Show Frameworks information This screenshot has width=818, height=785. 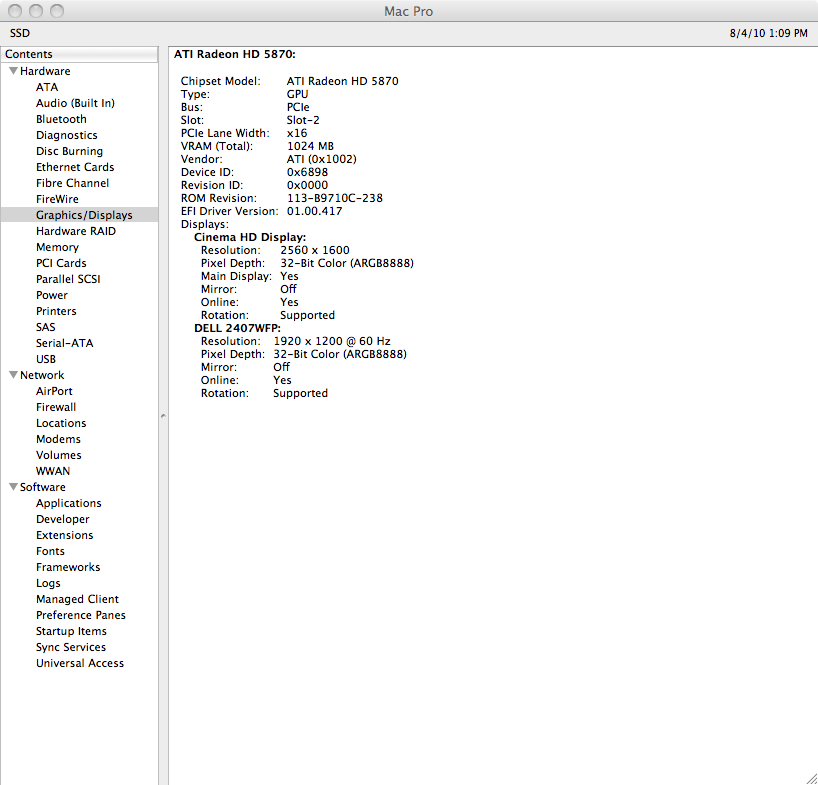click(x=68, y=567)
